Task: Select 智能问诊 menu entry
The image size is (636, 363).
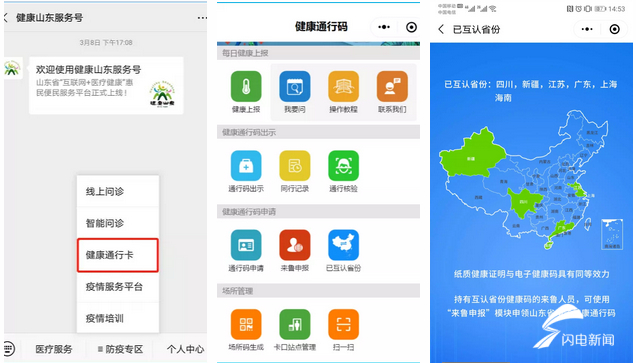Action: pyautogui.click(x=118, y=223)
